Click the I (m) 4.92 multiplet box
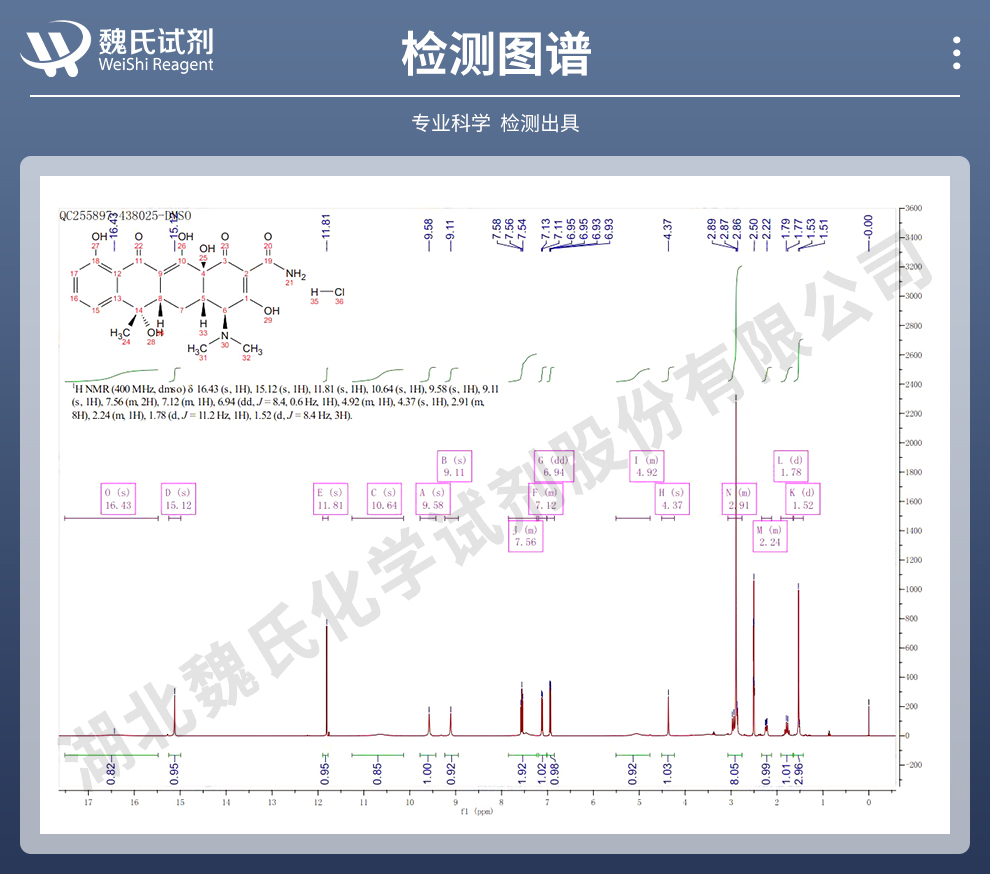This screenshot has height=874, width=990. (647, 467)
